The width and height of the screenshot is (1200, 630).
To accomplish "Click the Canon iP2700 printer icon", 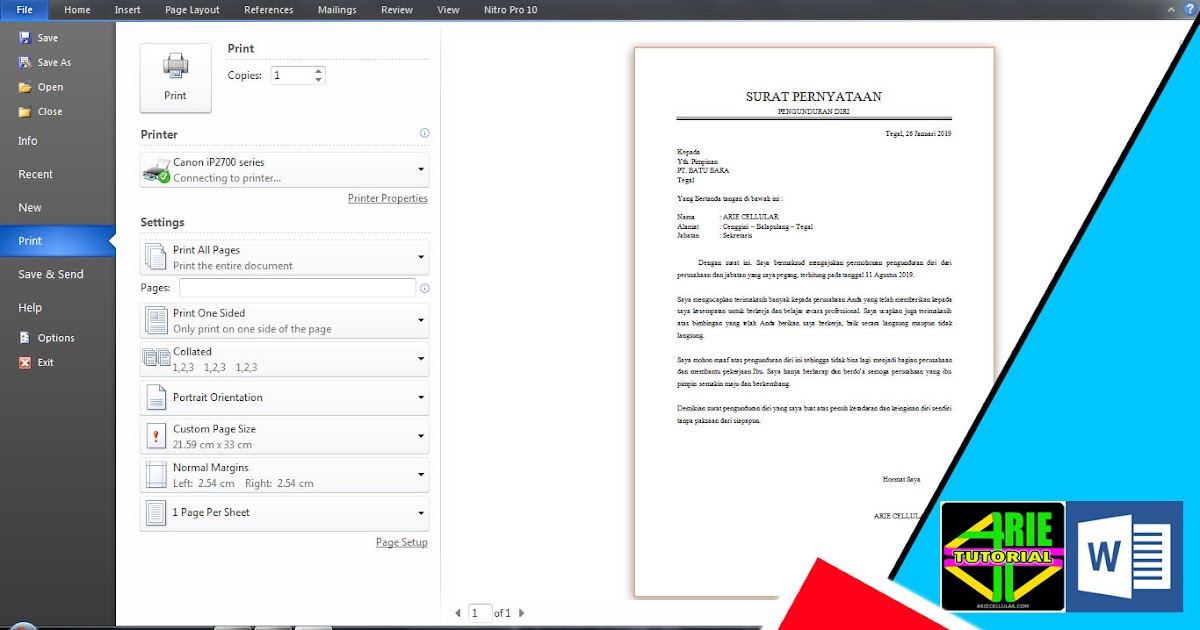I will click(x=157, y=170).
